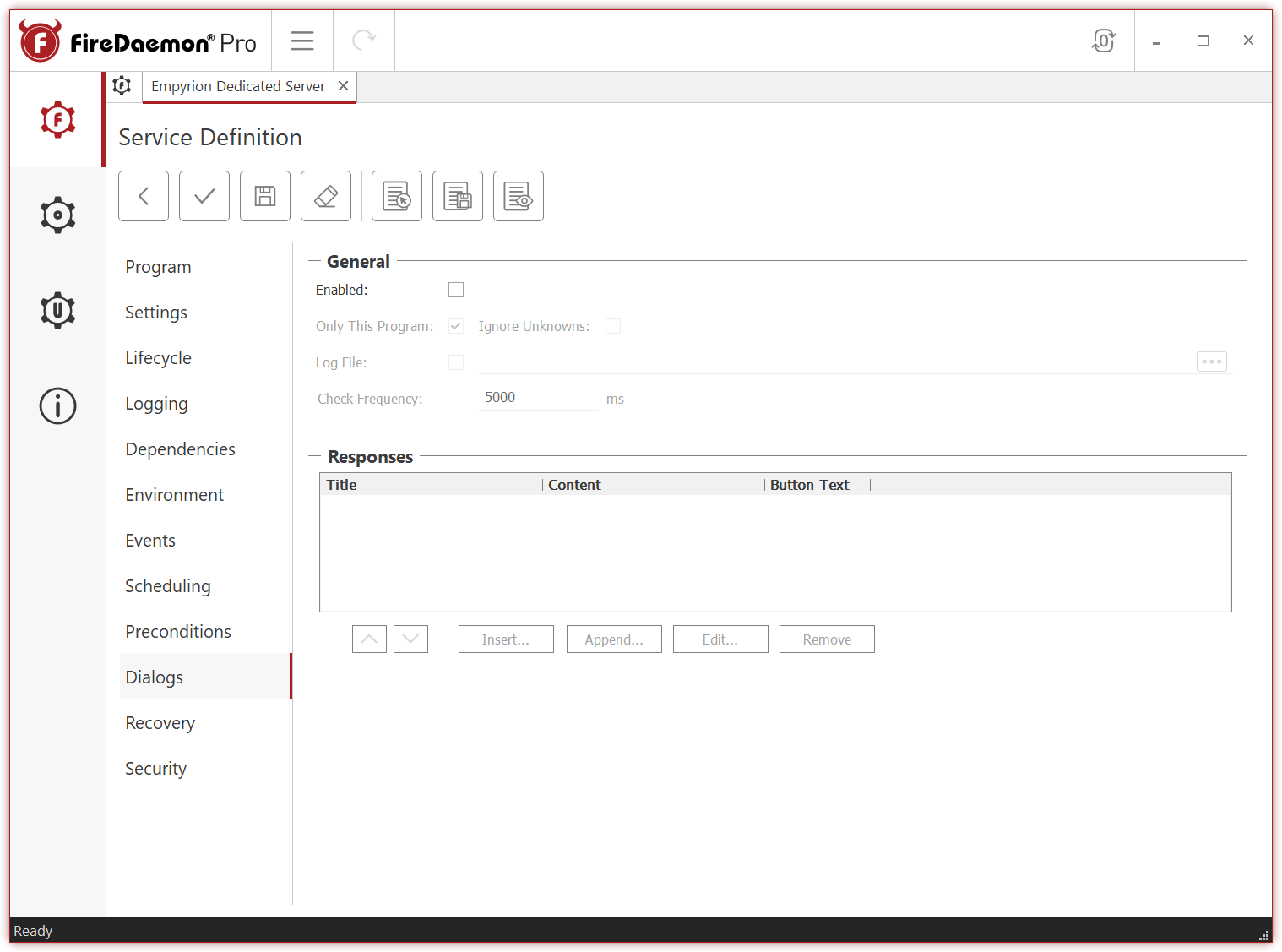Screen dimensions: 1282x952
Task: Open the Settings section
Action: coord(206,313)
